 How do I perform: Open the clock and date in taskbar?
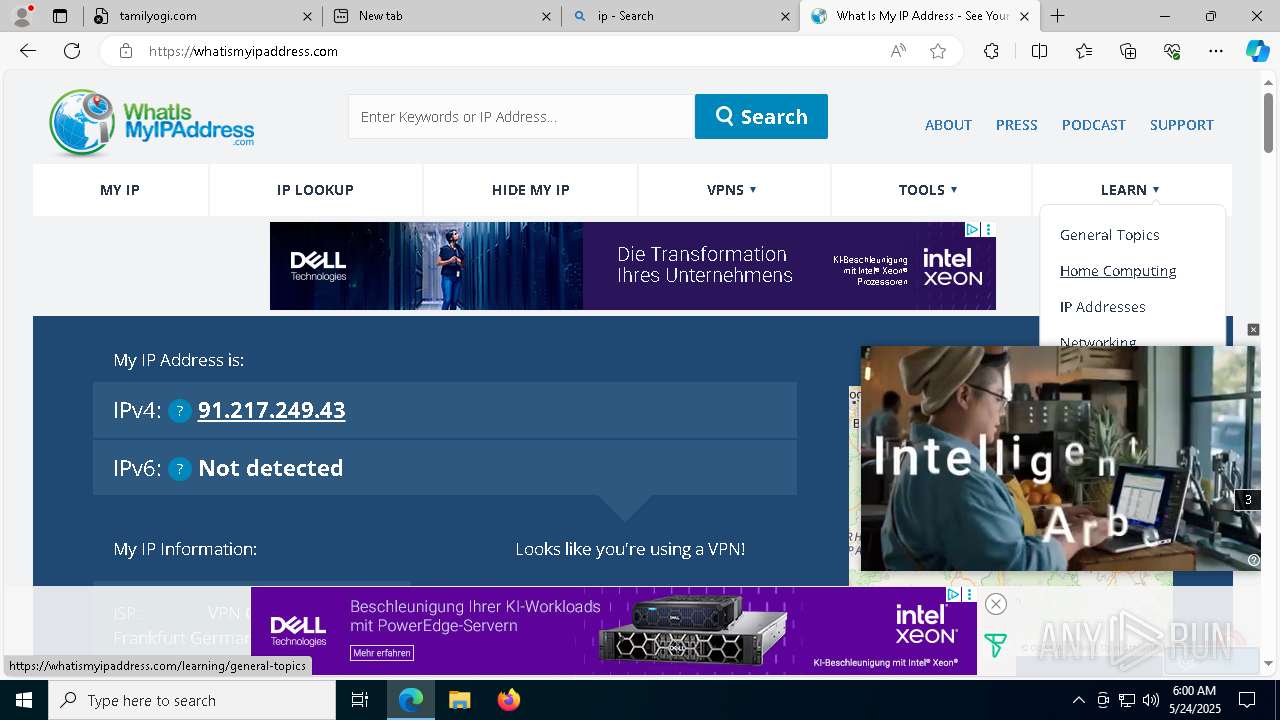click(x=1194, y=700)
